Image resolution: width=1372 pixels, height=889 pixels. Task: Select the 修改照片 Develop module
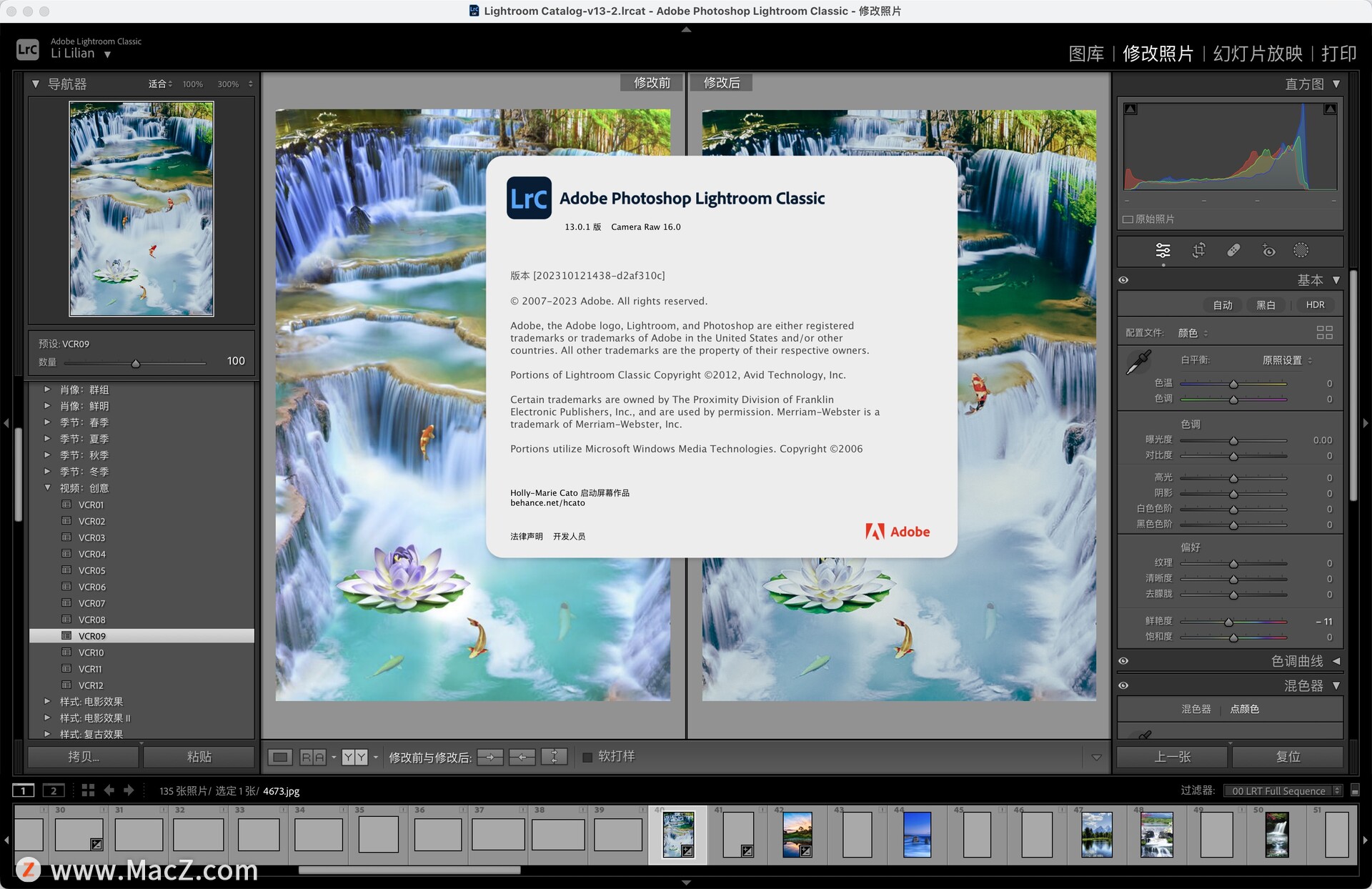coord(1158,54)
